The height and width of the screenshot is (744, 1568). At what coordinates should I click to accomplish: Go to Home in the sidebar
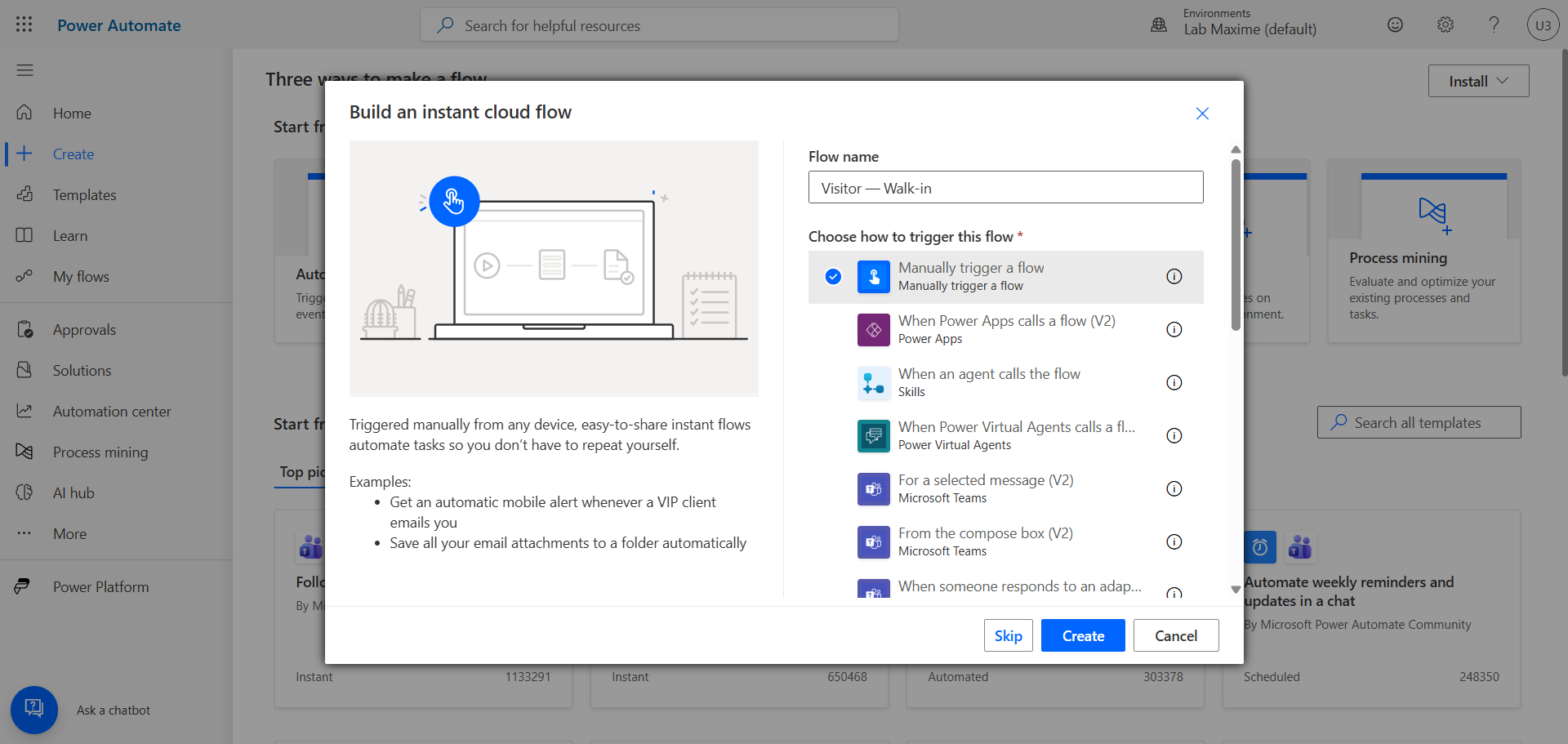(x=116, y=114)
